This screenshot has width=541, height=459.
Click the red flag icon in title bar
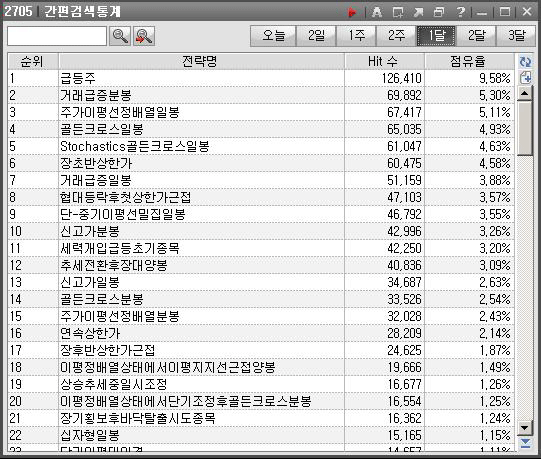tap(352, 12)
